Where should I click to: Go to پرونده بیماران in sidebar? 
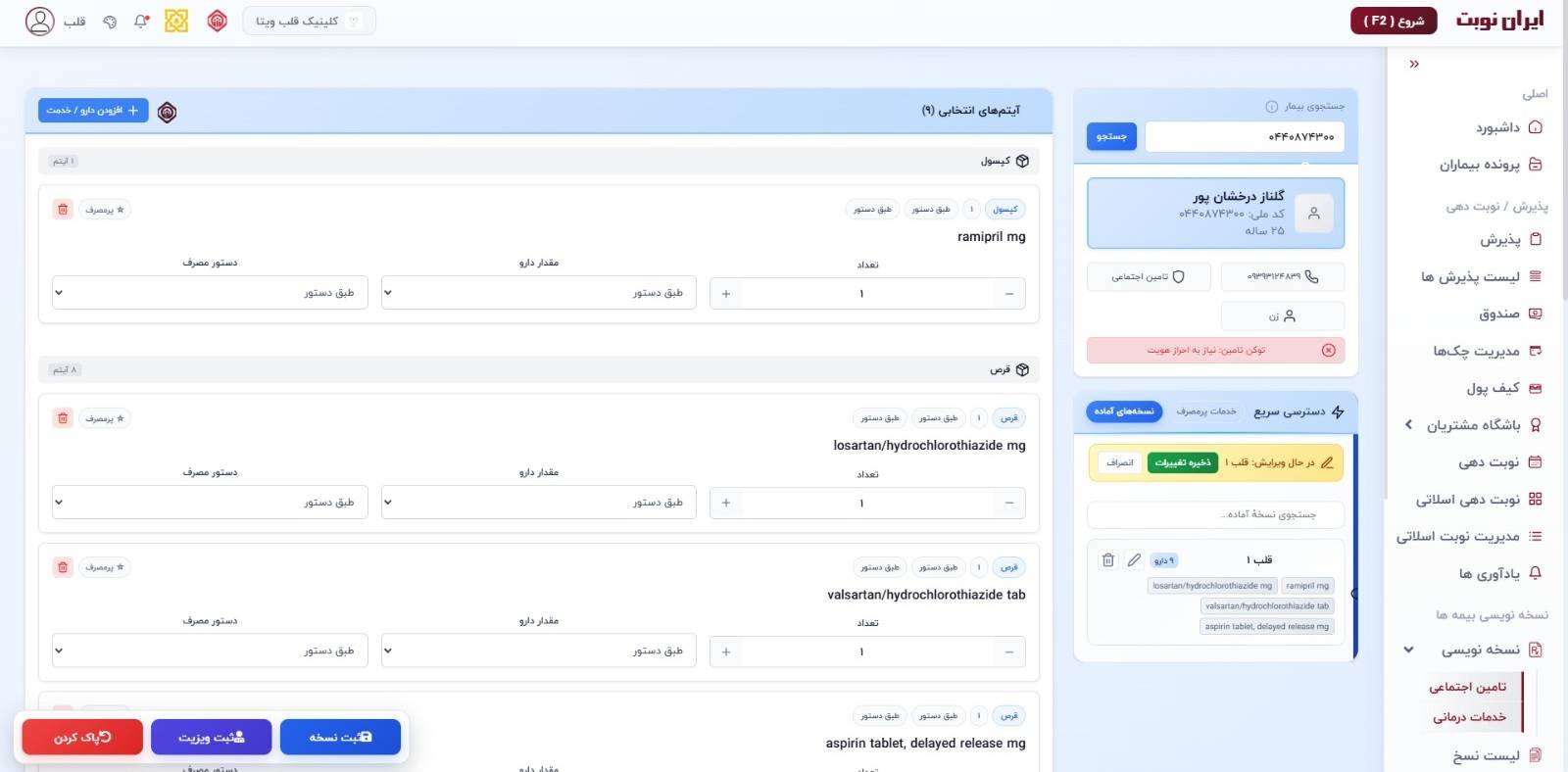pos(1490,165)
